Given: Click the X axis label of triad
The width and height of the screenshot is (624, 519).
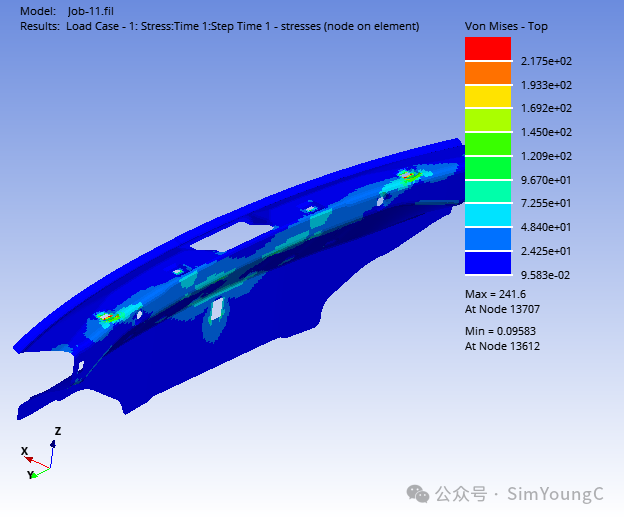Looking at the screenshot, I should [25, 451].
